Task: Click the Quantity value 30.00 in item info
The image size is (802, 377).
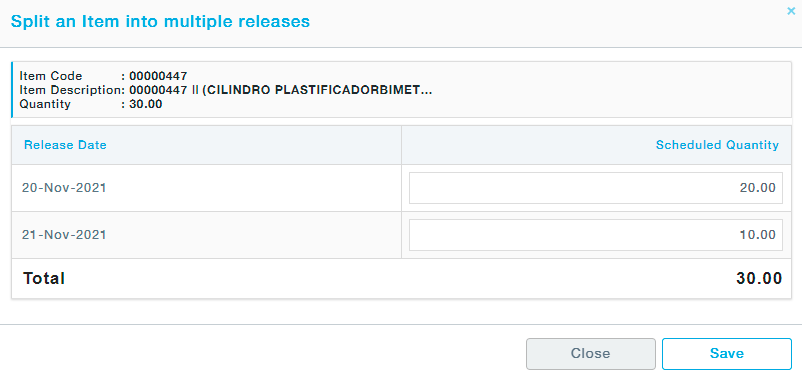Action: point(146,104)
